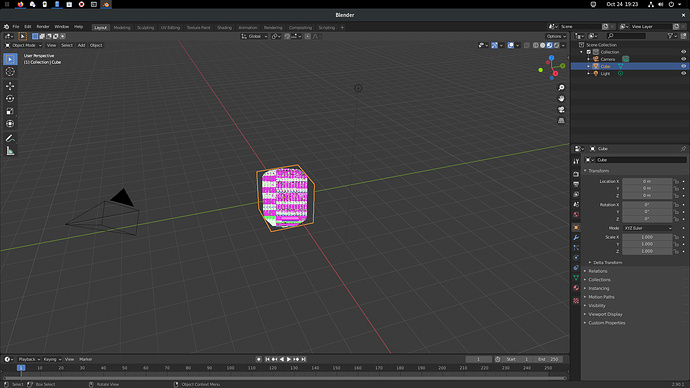Select the Scale tool

click(x=10, y=111)
